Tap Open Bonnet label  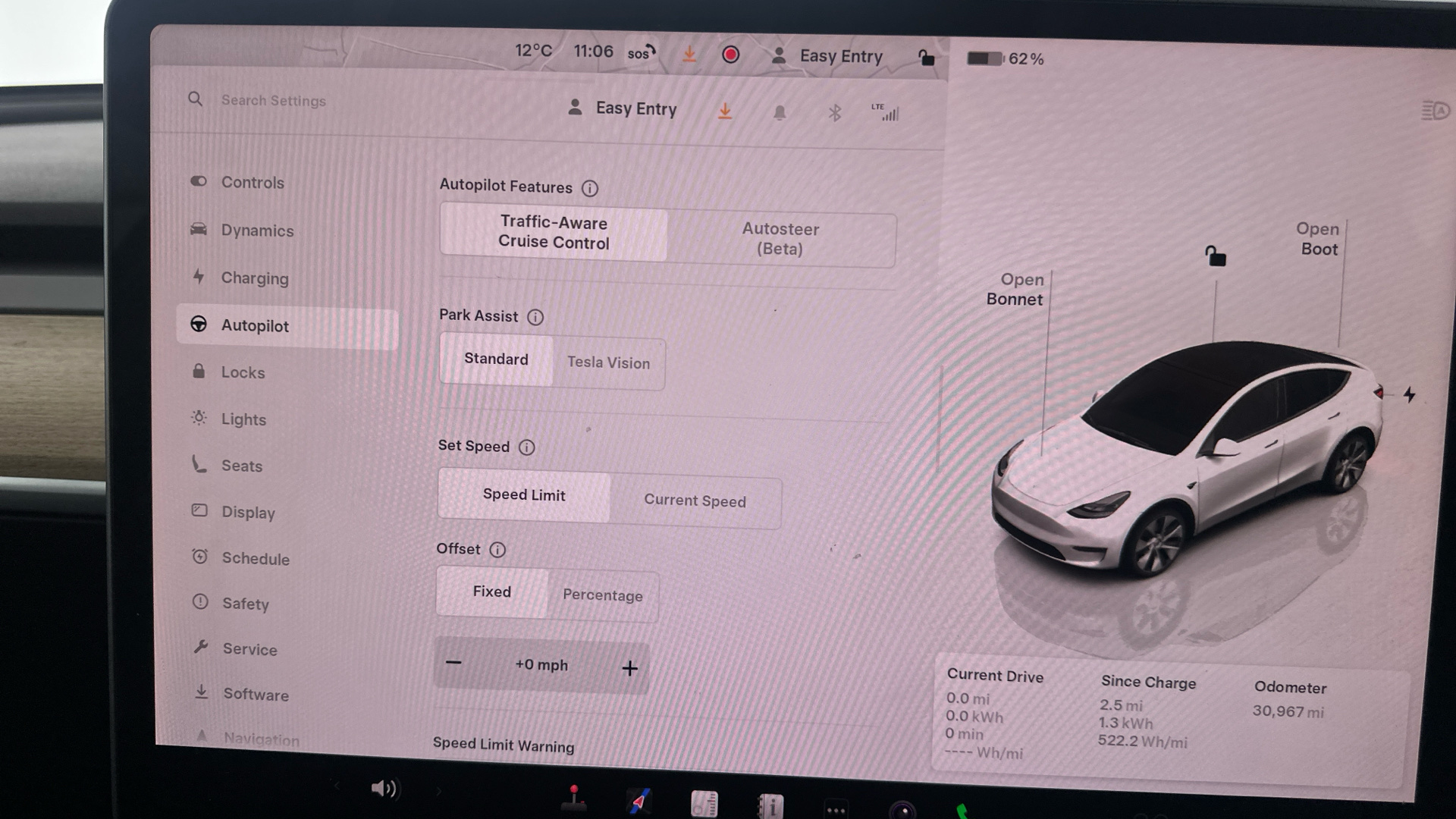coord(1015,289)
